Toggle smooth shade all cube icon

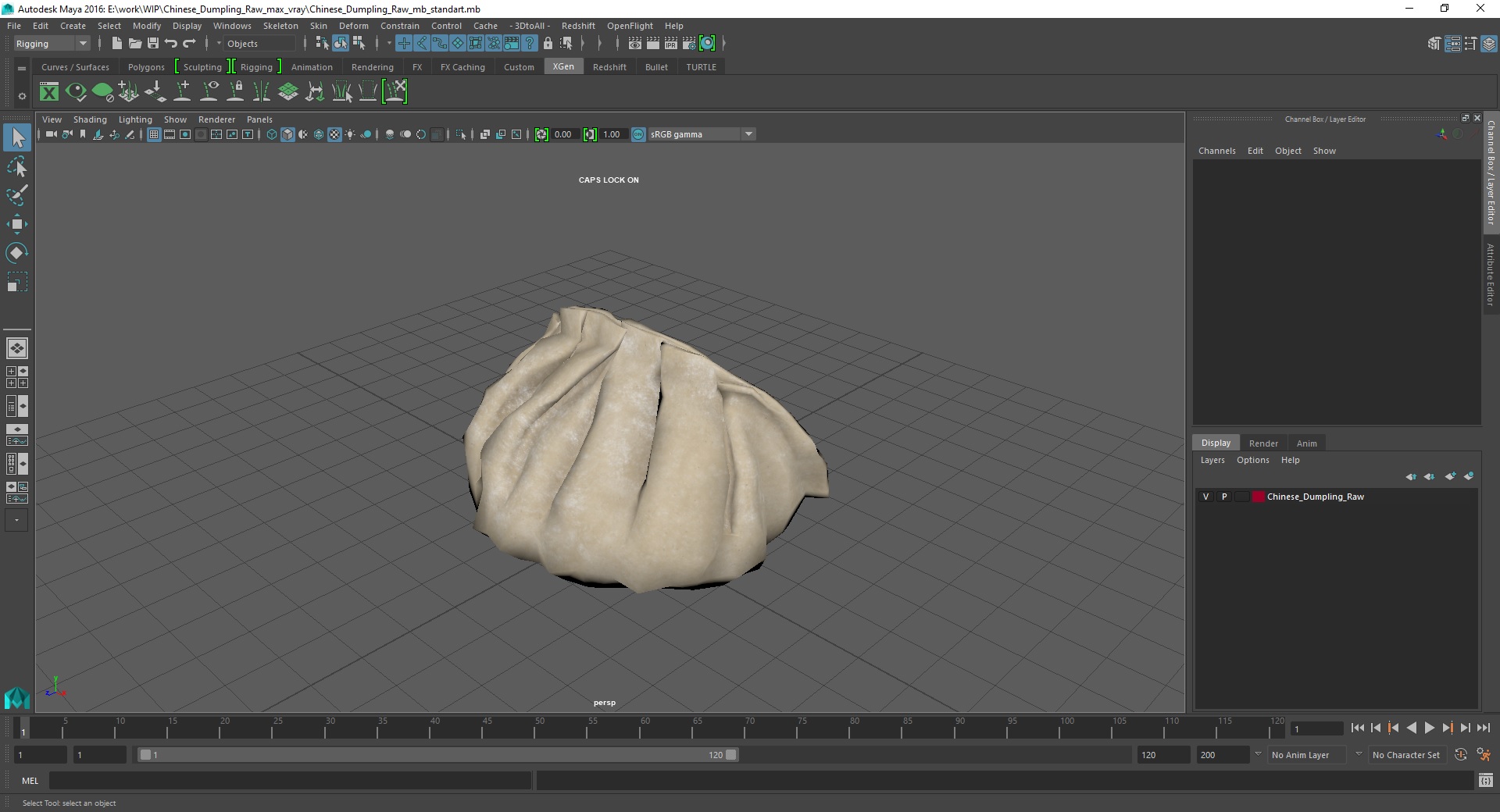click(287, 134)
